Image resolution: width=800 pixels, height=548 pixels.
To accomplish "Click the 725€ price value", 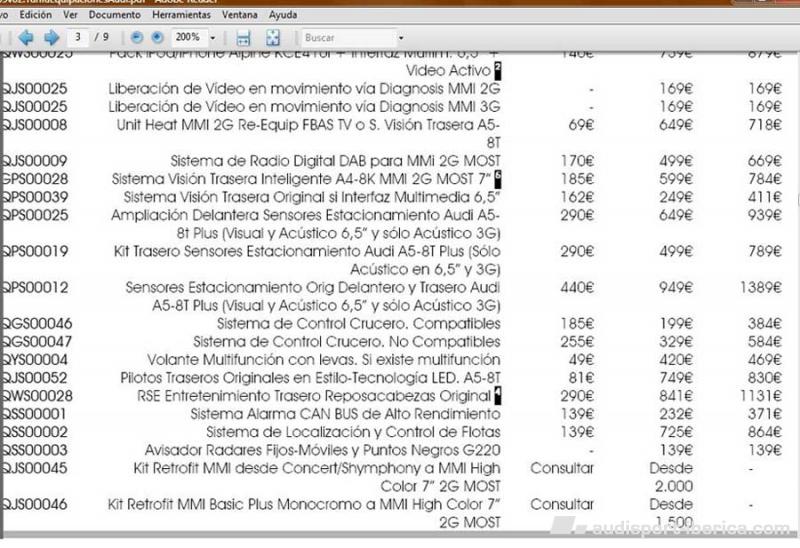I will pos(676,432).
